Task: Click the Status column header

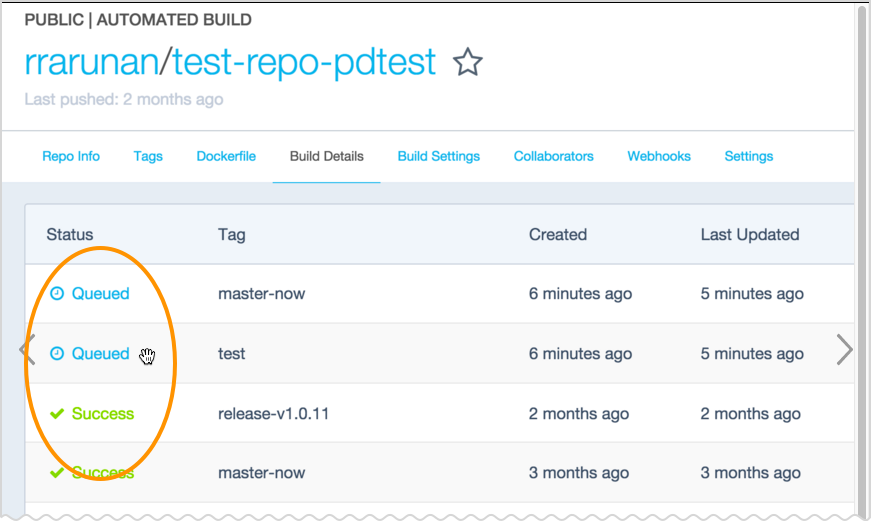Action: click(x=68, y=235)
